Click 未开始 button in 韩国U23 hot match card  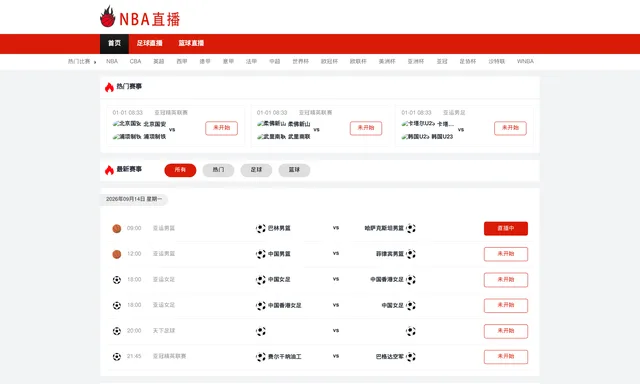point(510,128)
